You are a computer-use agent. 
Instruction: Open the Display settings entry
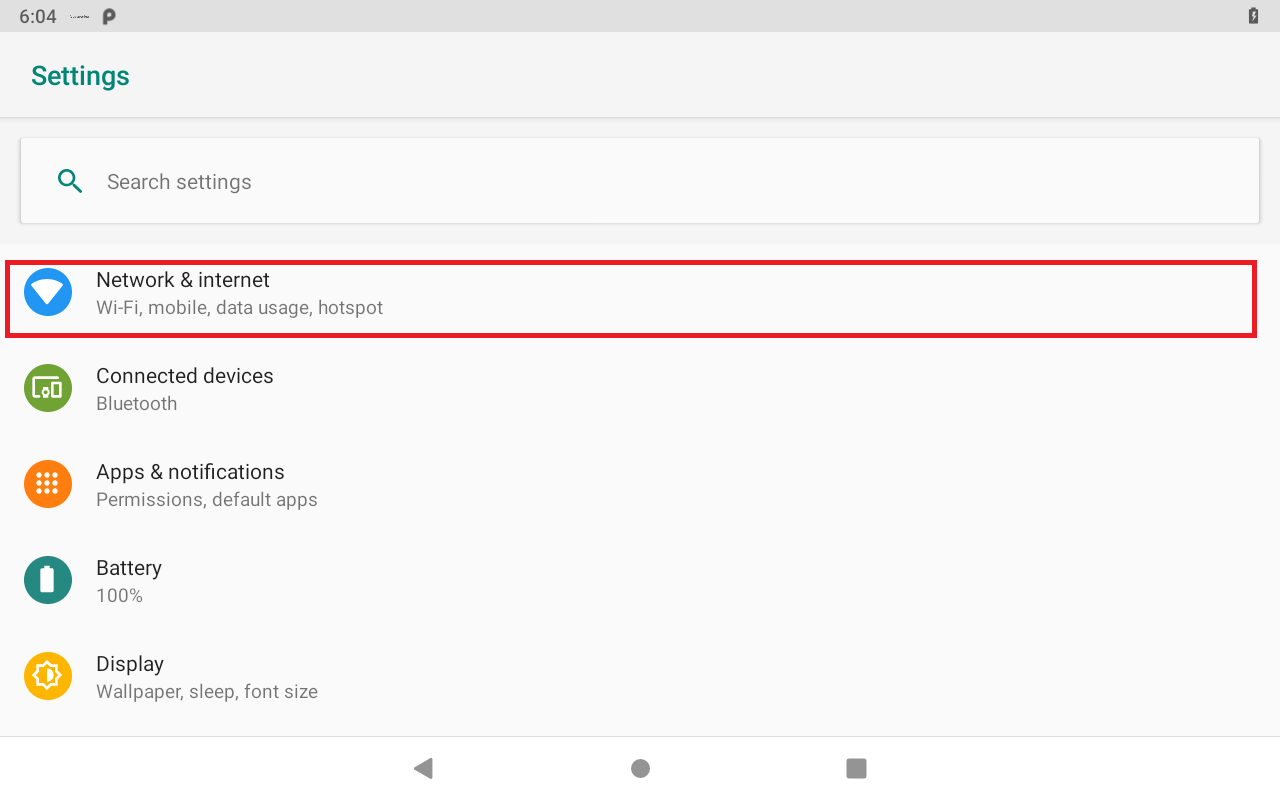(x=640, y=676)
